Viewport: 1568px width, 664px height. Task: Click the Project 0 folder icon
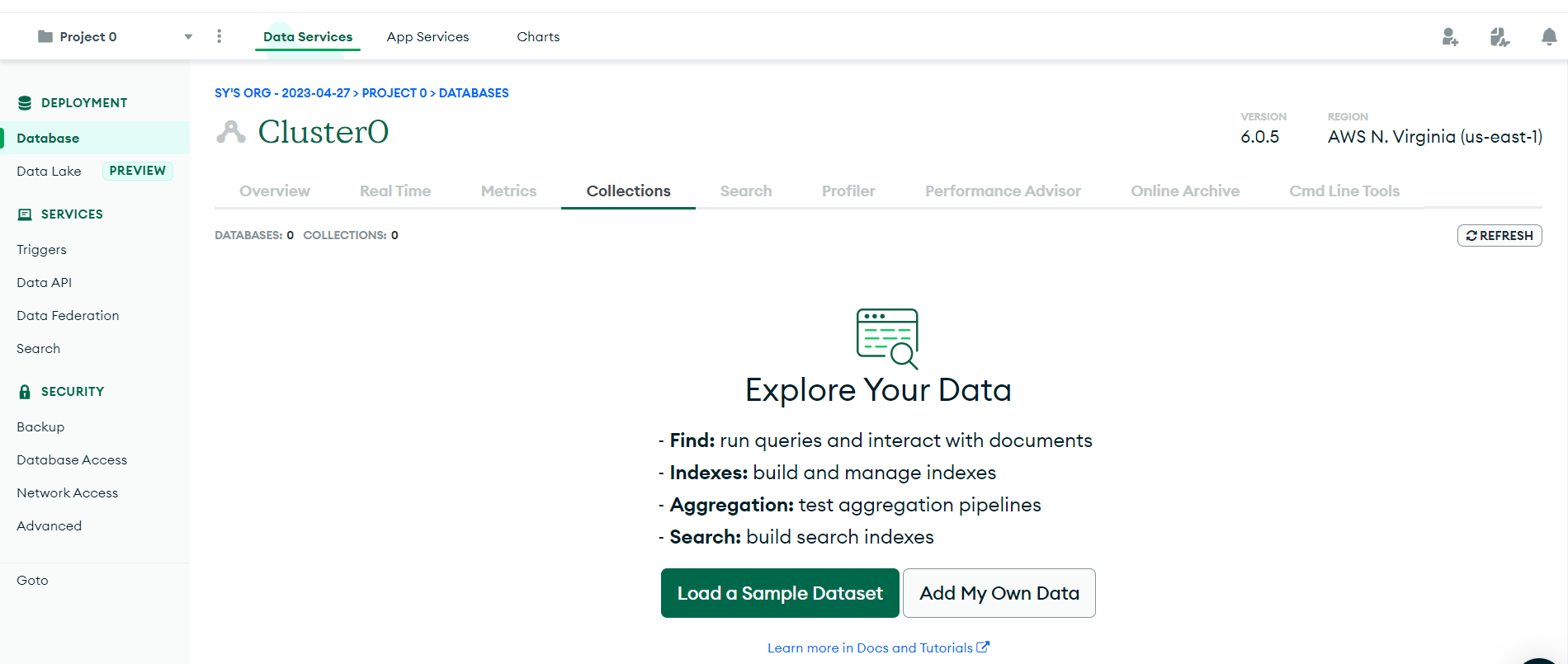[x=45, y=36]
